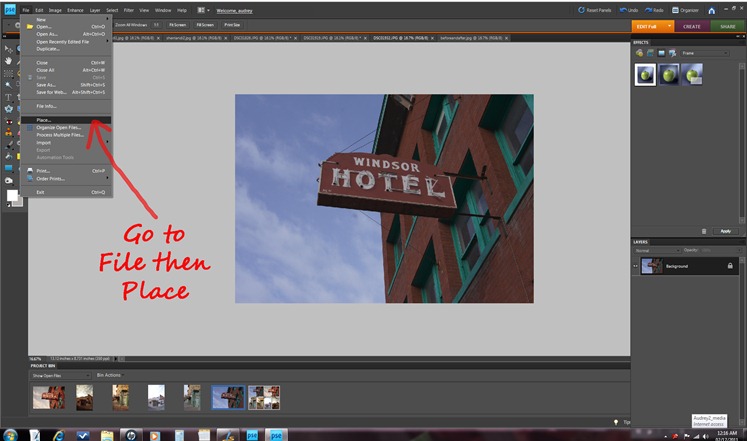Switch to the CREATE tab
747x441 pixels.
[x=691, y=26]
